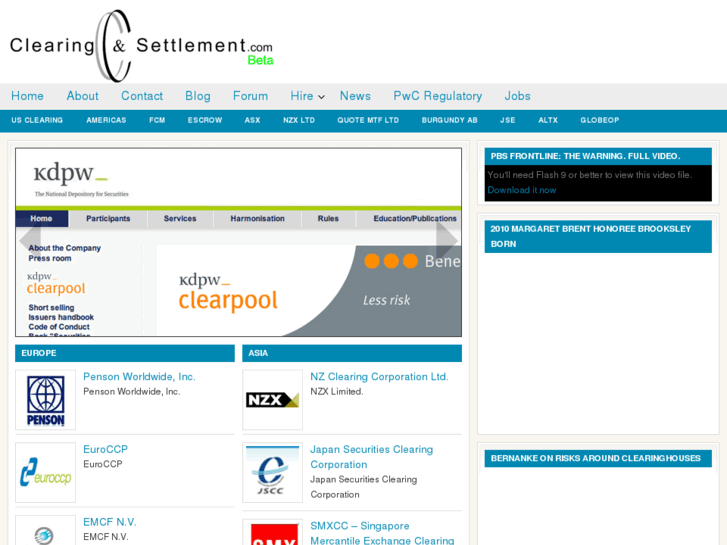Click Short selling text in slide

[x=51, y=308]
